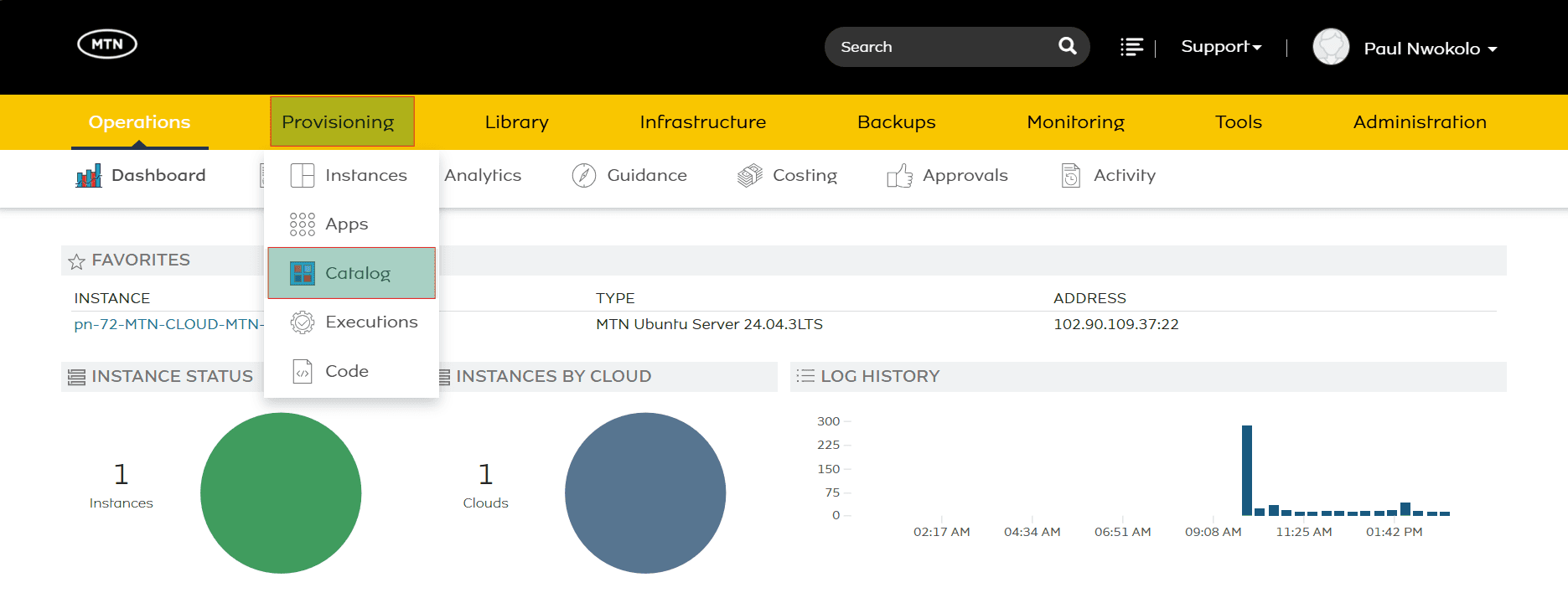Click the Approvals thumbs-up icon
The height and width of the screenshot is (598, 1568).
click(x=900, y=175)
